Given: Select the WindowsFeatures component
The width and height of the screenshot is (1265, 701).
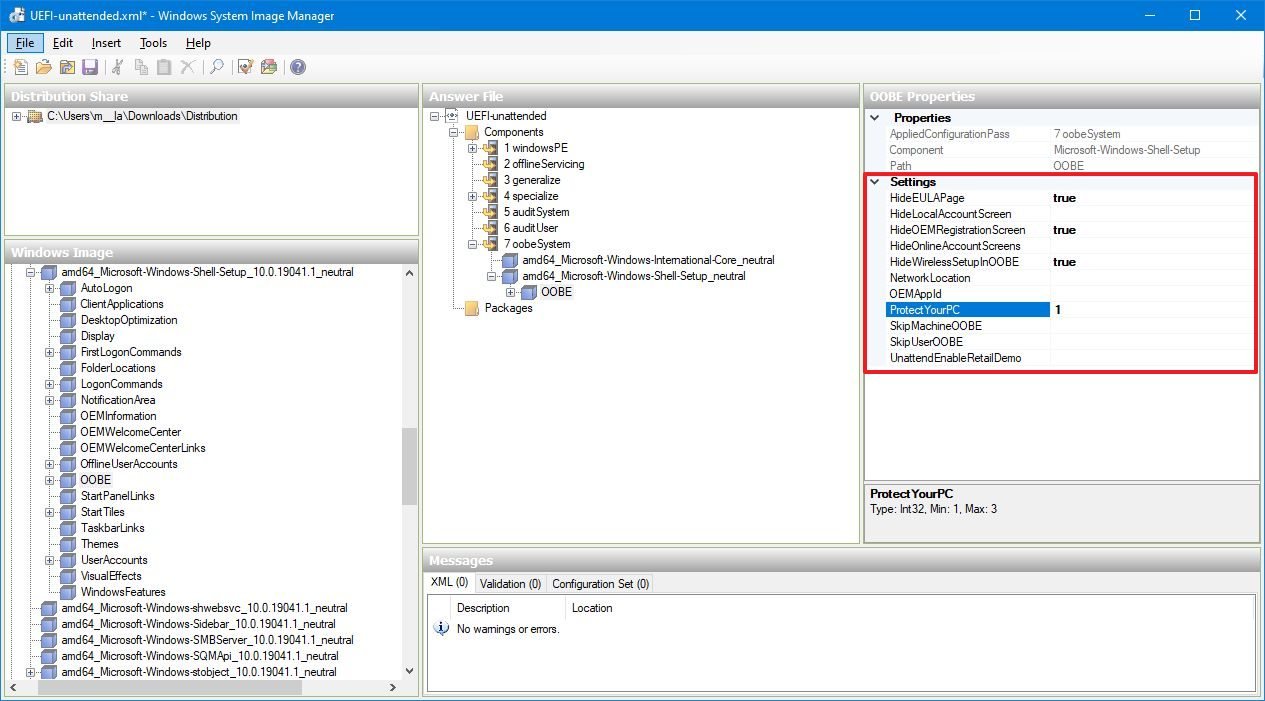Looking at the screenshot, I should click(x=123, y=592).
